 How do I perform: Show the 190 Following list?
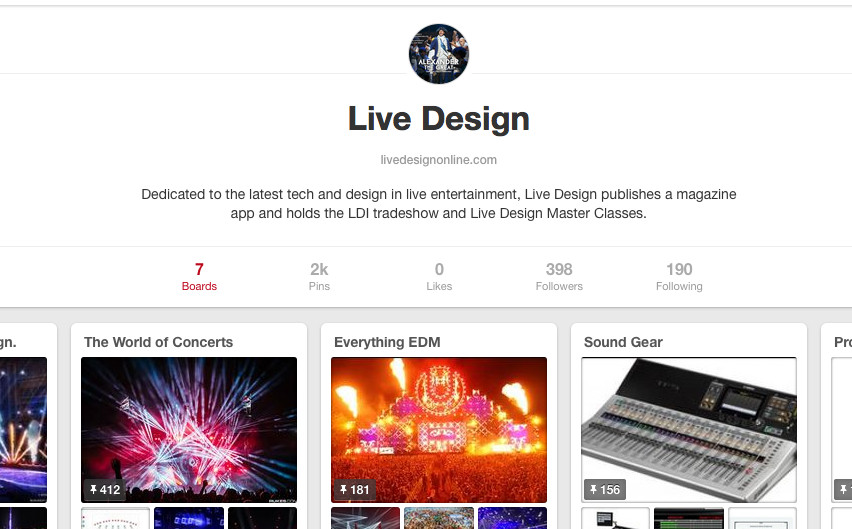[679, 276]
